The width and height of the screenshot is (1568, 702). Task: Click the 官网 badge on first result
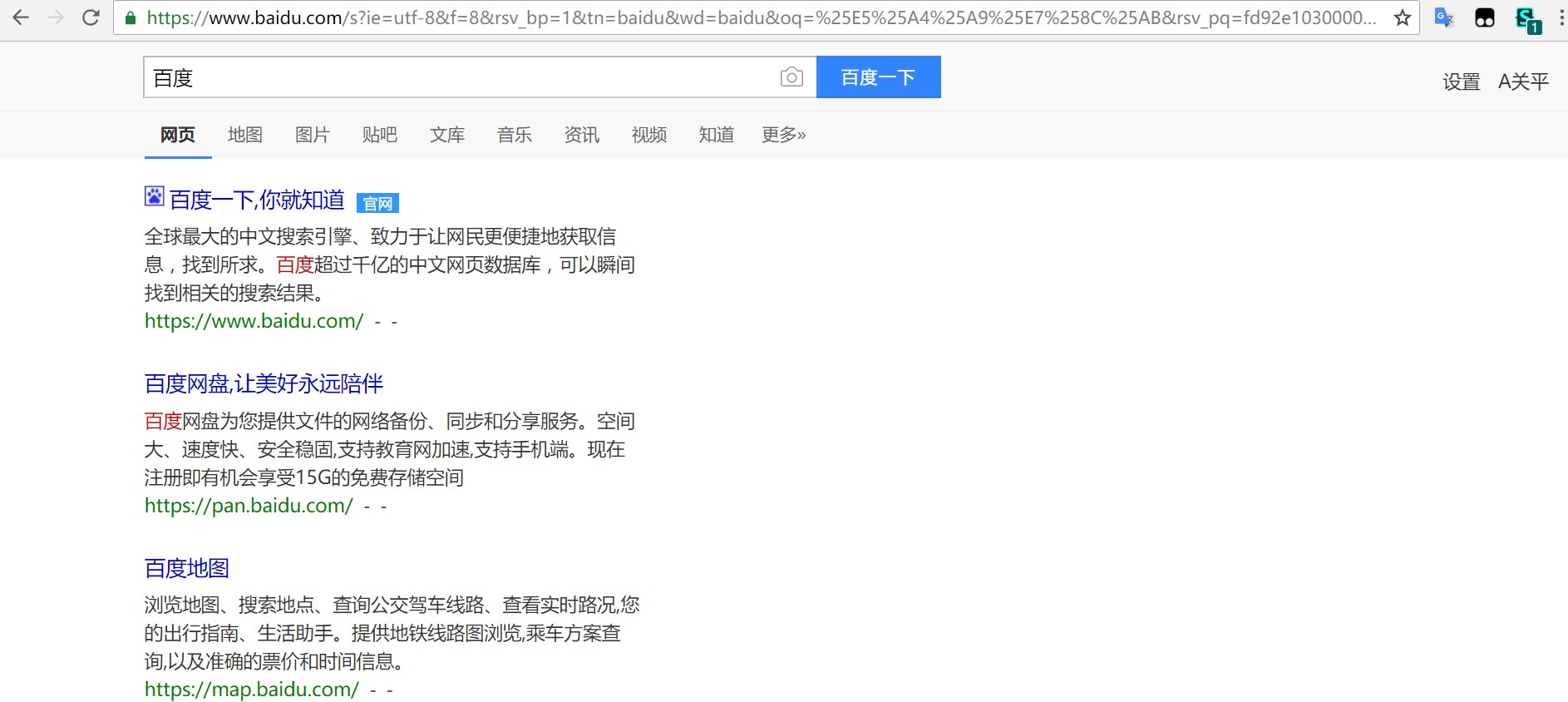[377, 203]
